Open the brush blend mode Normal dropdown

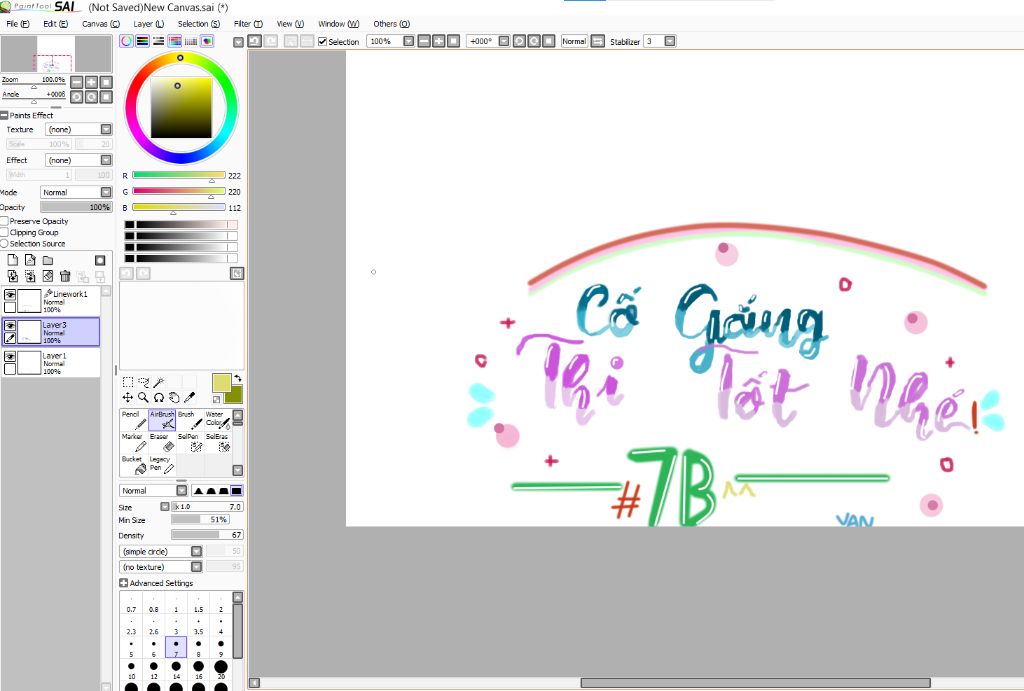pyautogui.click(x=153, y=490)
